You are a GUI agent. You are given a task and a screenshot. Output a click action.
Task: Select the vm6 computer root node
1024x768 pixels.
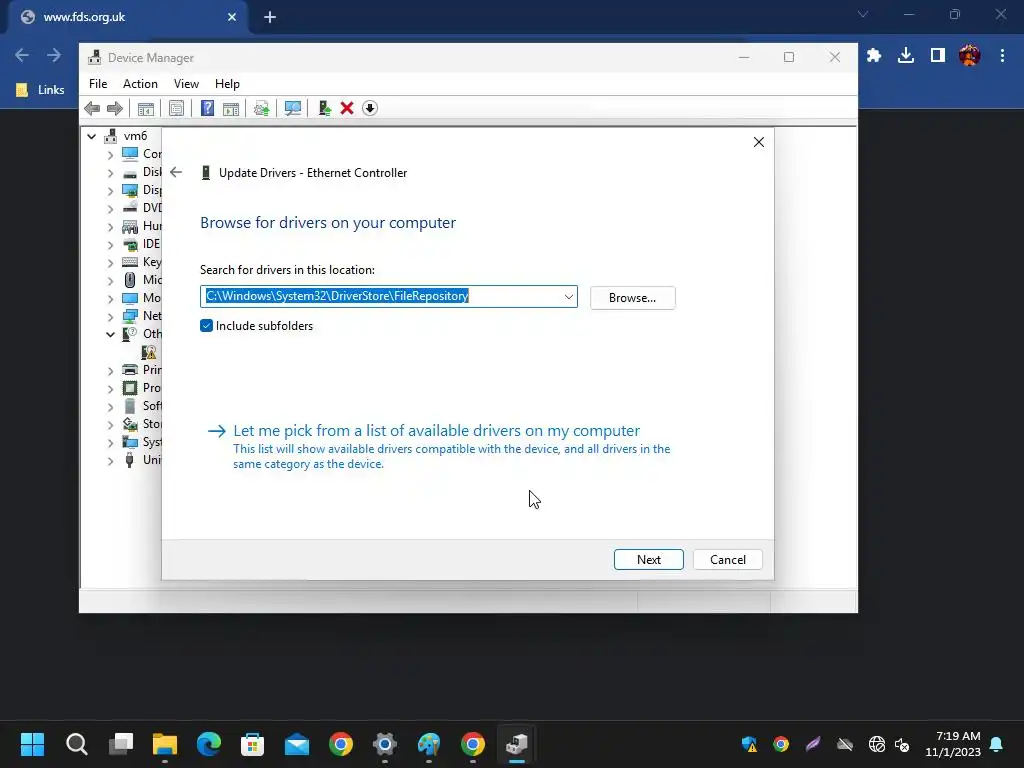[135, 136]
